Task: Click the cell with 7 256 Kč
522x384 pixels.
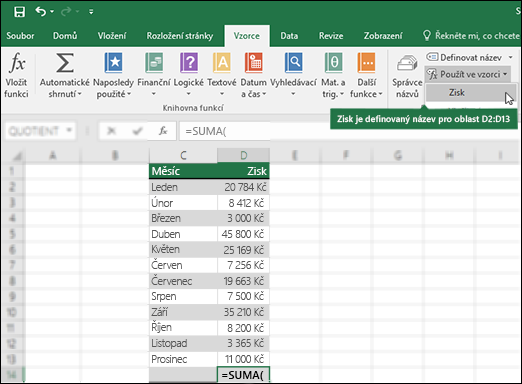Action: (x=243, y=265)
